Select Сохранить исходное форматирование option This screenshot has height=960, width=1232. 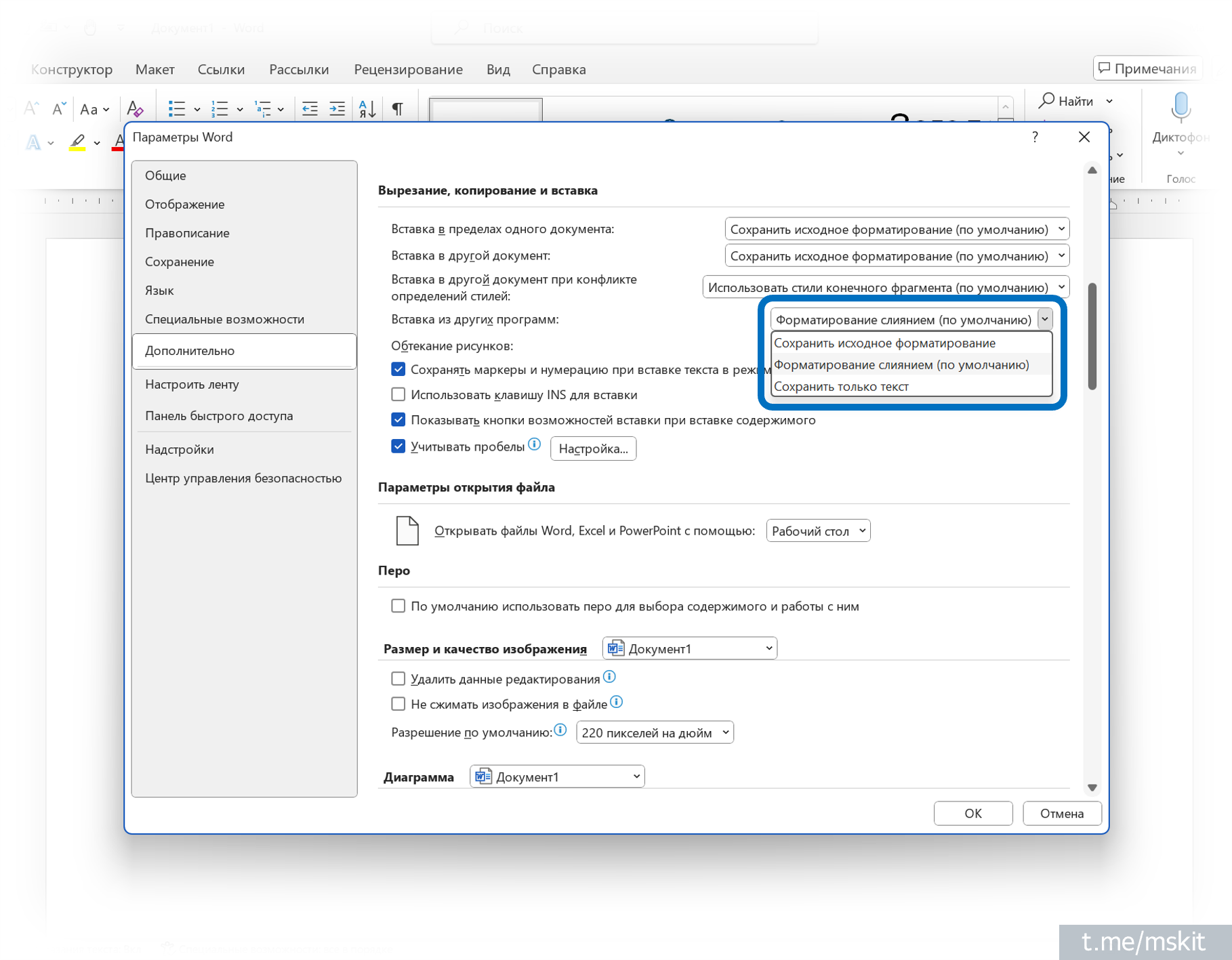pyautogui.click(x=911, y=343)
